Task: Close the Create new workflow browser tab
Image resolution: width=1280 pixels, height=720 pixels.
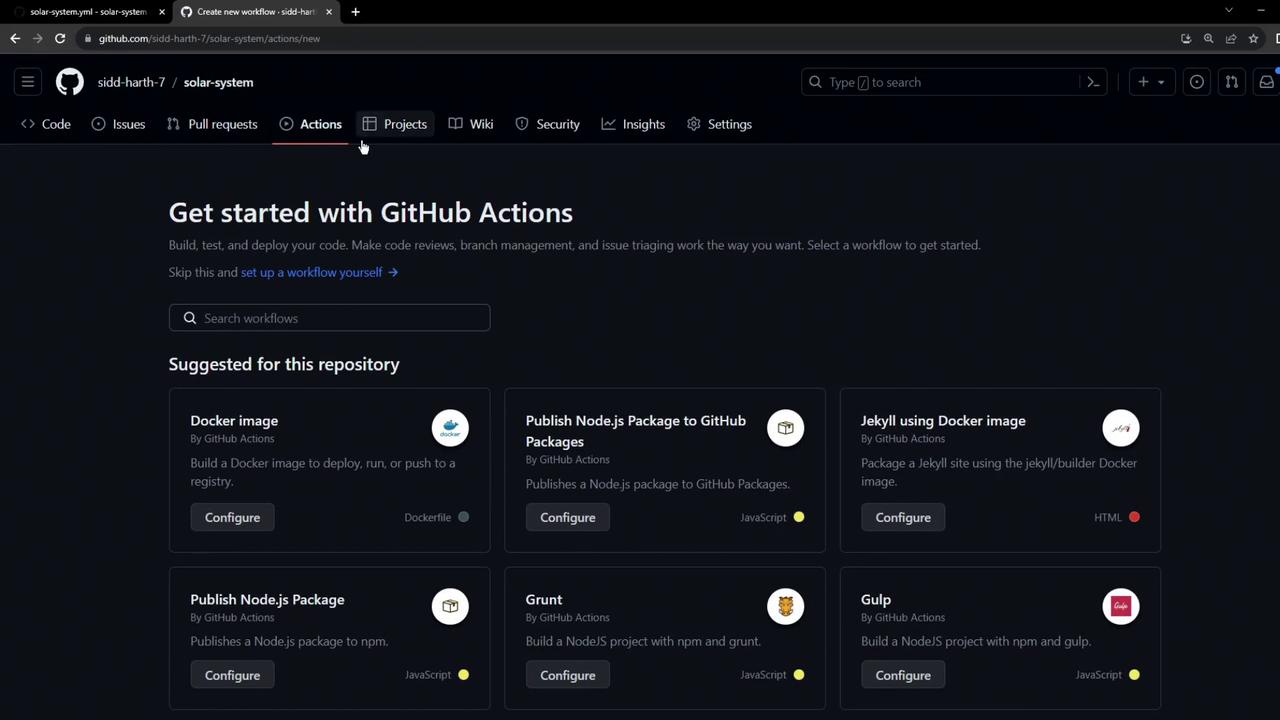Action: 329,12
